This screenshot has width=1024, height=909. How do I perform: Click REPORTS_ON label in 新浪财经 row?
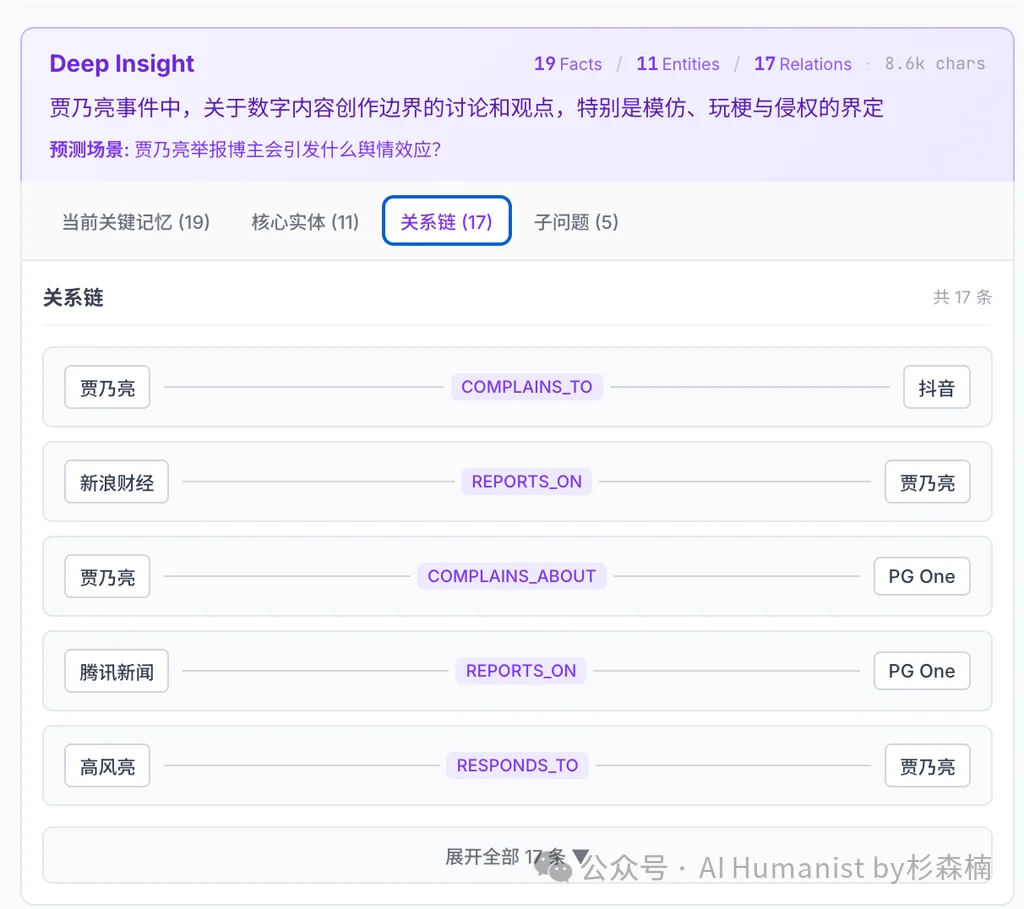point(526,482)
